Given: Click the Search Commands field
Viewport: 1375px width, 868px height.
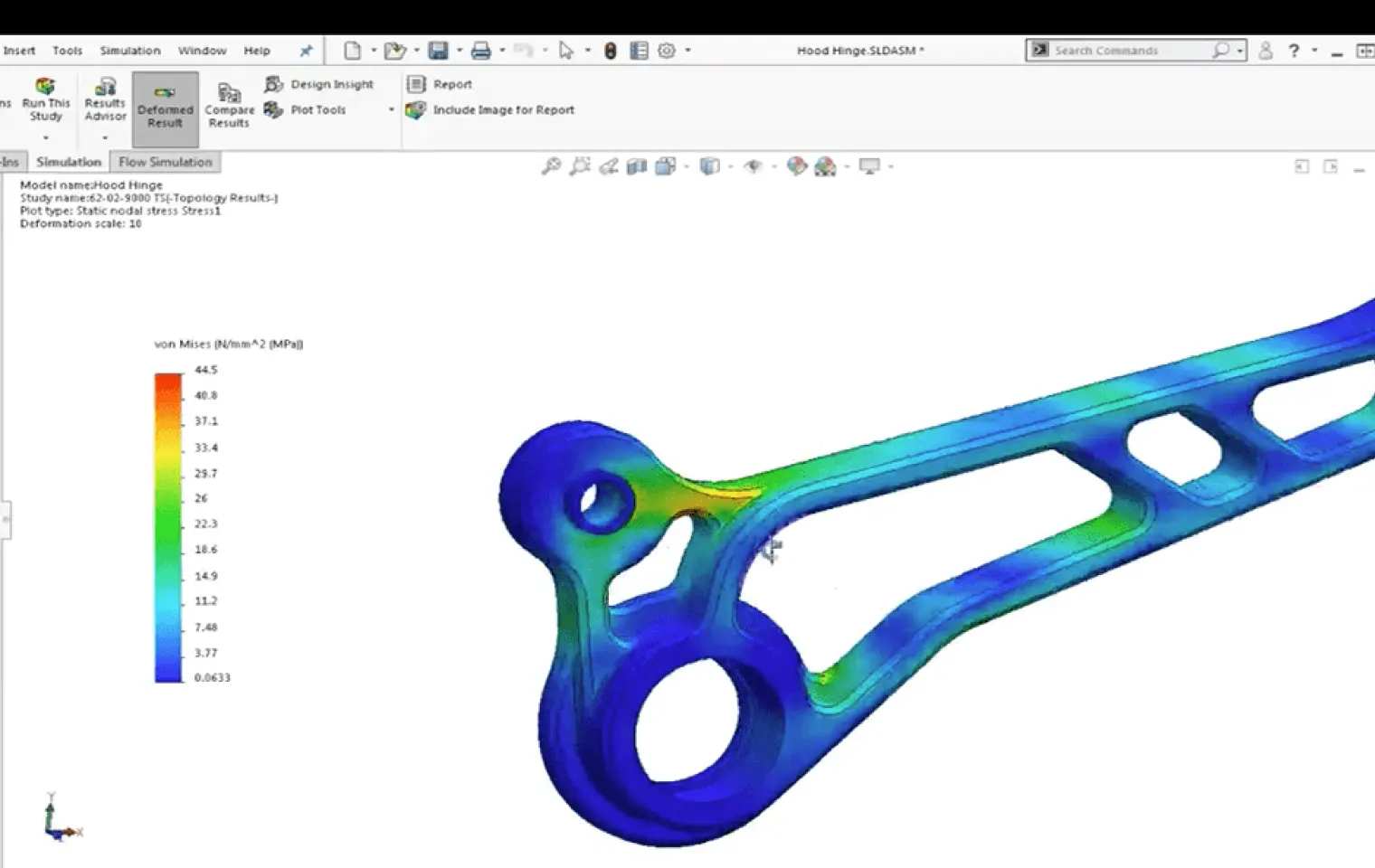Looking at the screenshot, I should 1129,51.
